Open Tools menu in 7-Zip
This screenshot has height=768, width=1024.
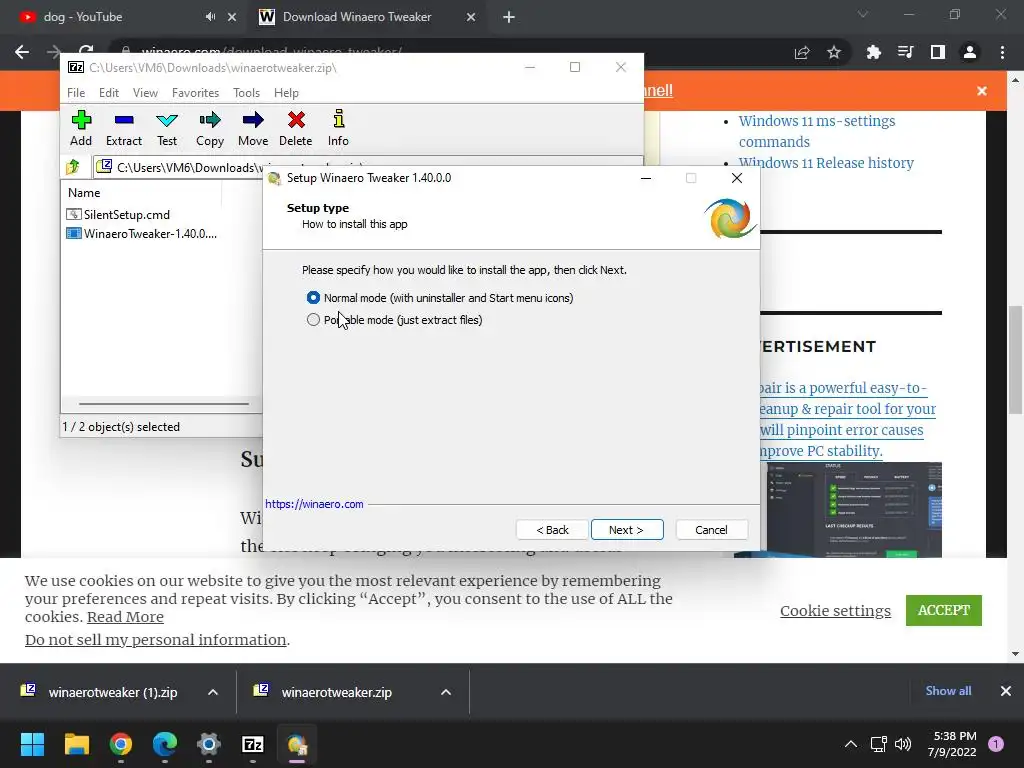pos(246,93)
